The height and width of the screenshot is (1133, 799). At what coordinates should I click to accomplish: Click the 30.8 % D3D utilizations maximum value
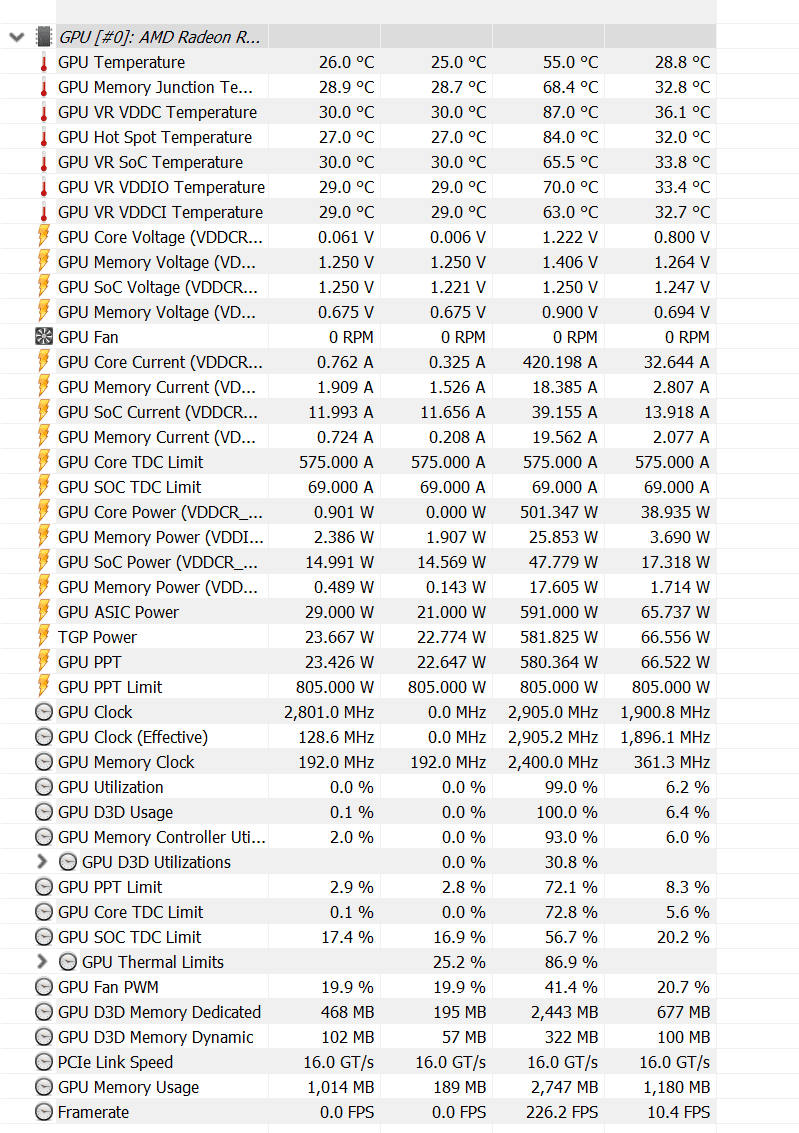coord(571,862)
